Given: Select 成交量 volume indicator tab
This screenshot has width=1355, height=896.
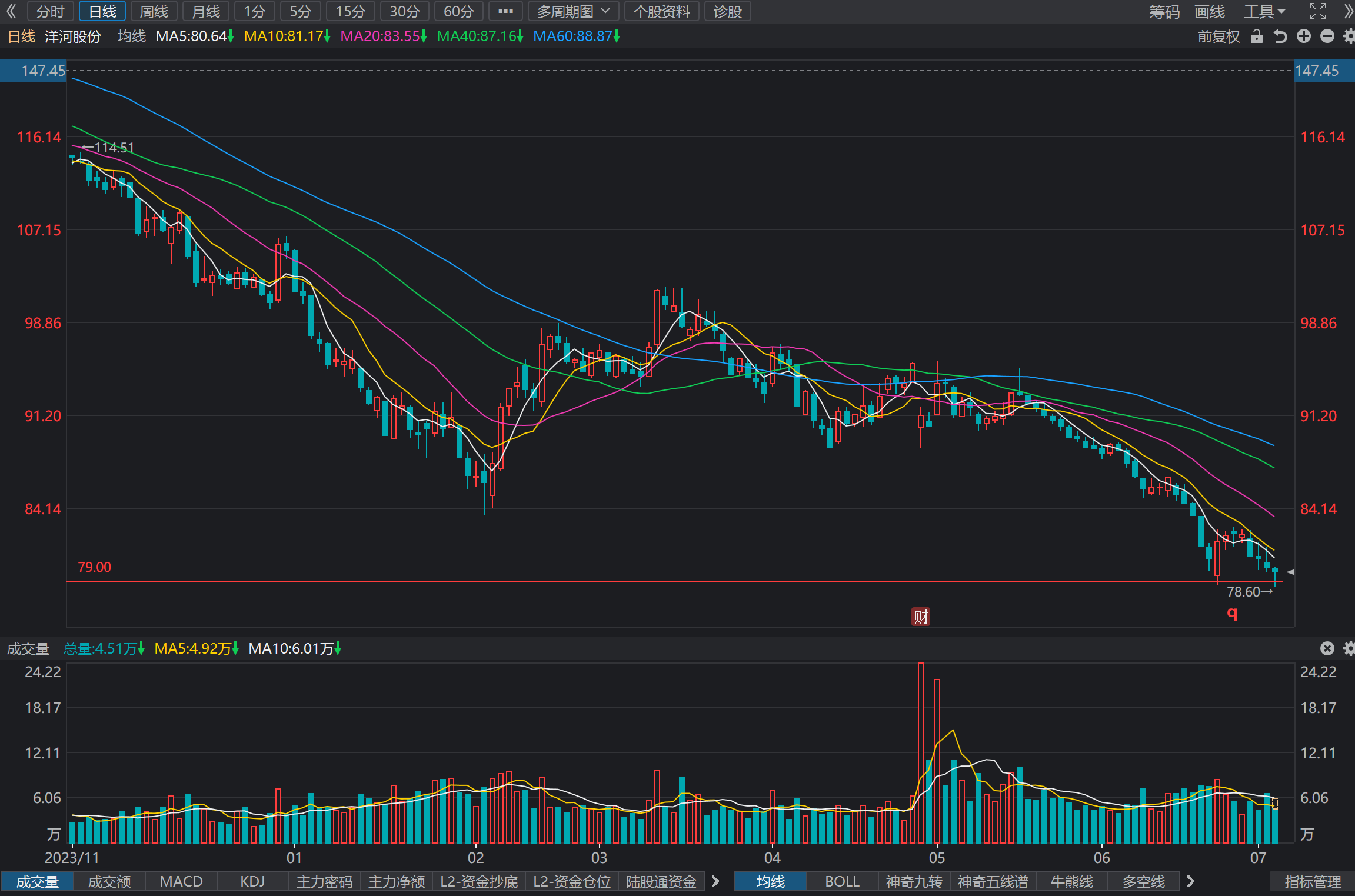Looking at the screenshot, I should pos(37,881).
